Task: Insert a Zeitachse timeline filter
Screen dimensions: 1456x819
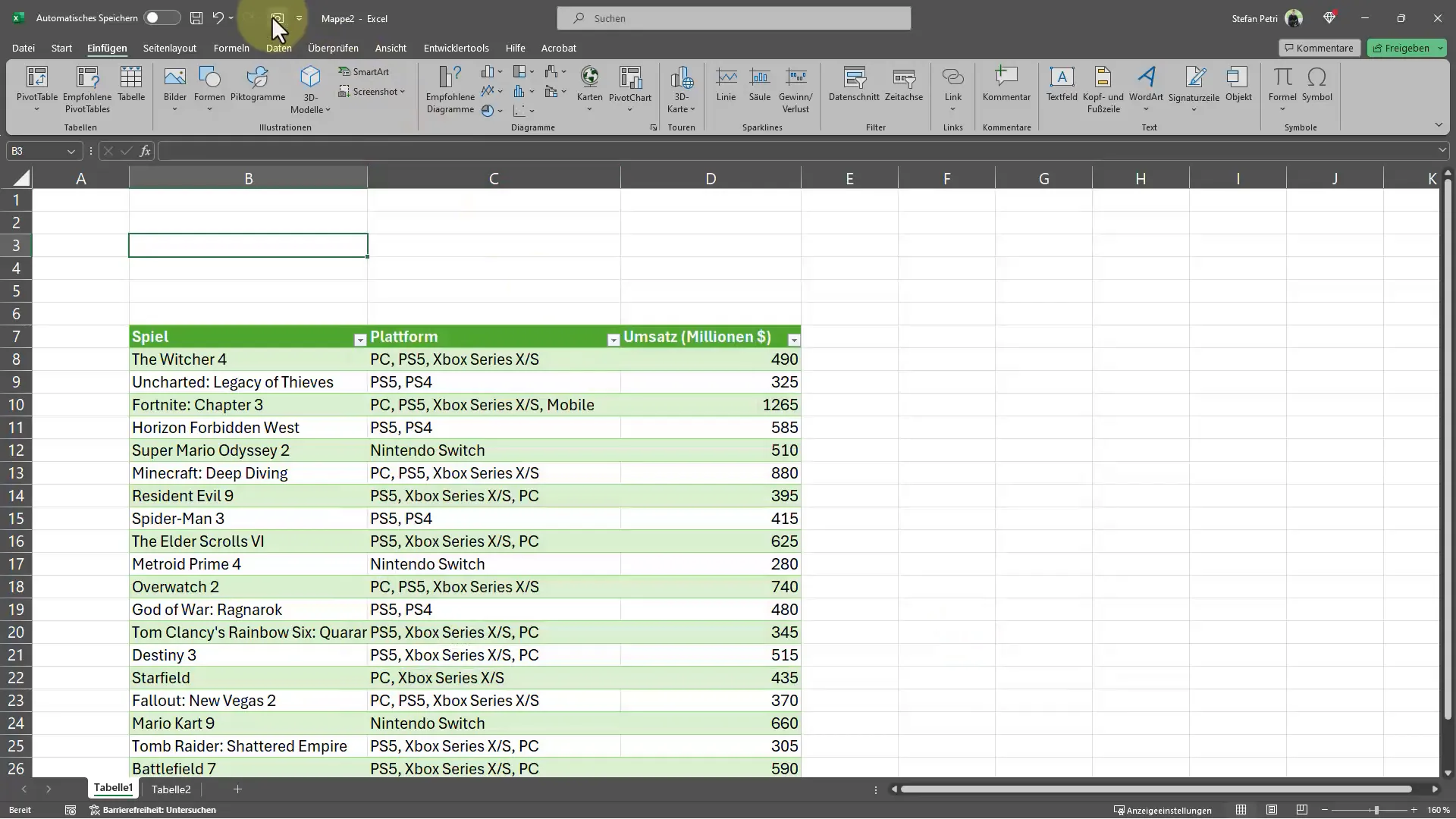Action: [x=904, y=83]
